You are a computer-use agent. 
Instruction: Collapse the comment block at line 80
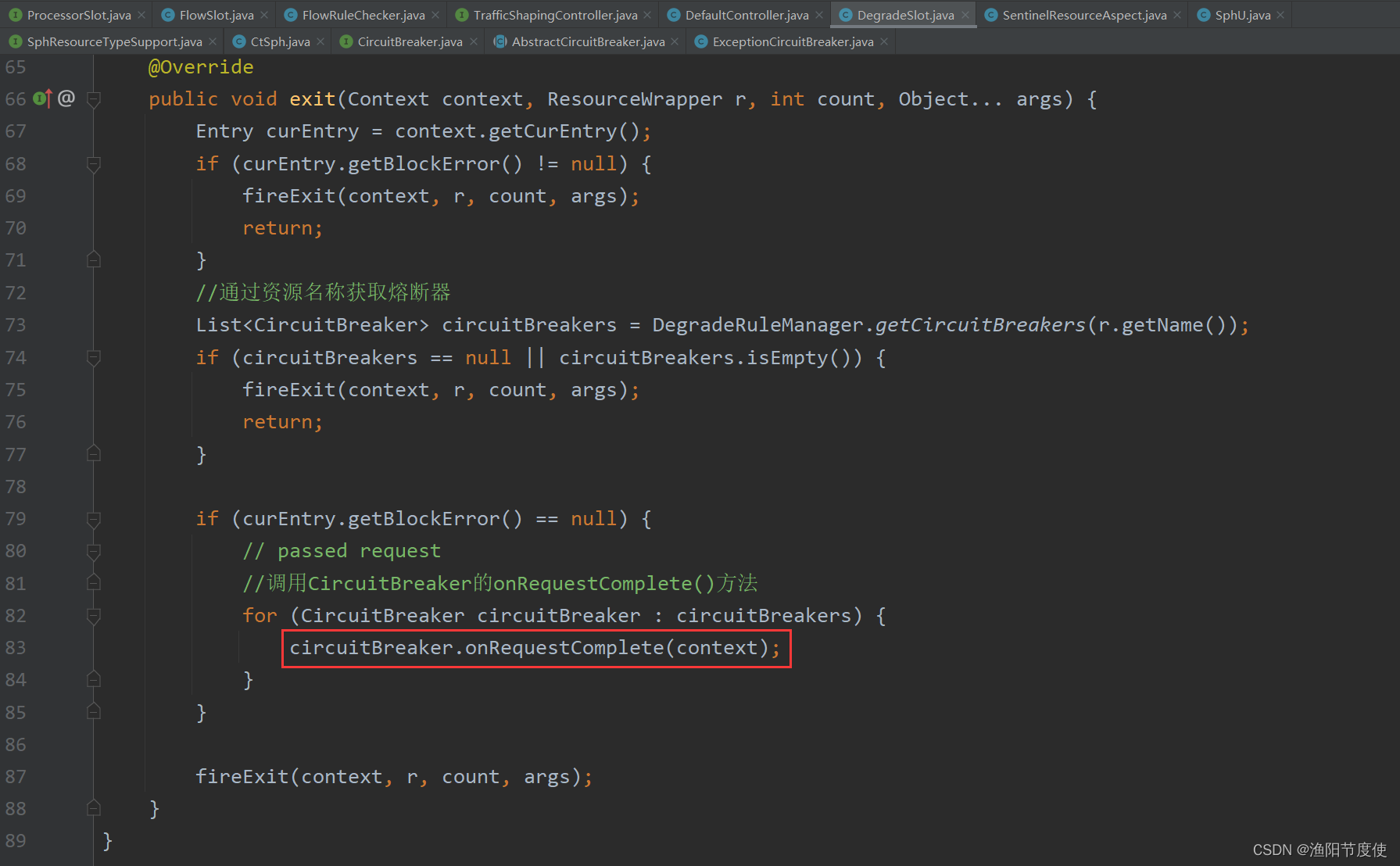pyautogui.click(x=94, y=551)
